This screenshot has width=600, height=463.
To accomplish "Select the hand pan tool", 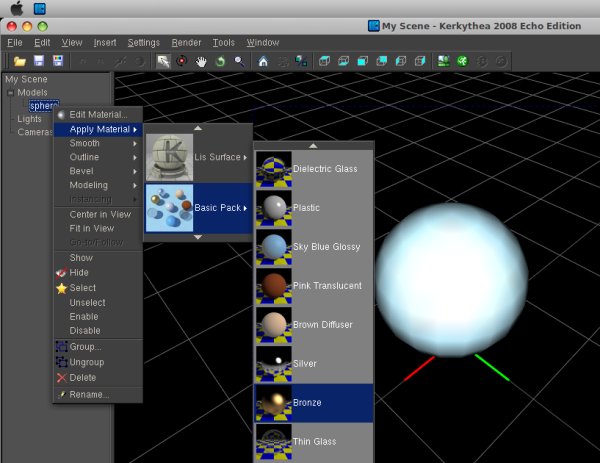I will [x=201, y=61].
